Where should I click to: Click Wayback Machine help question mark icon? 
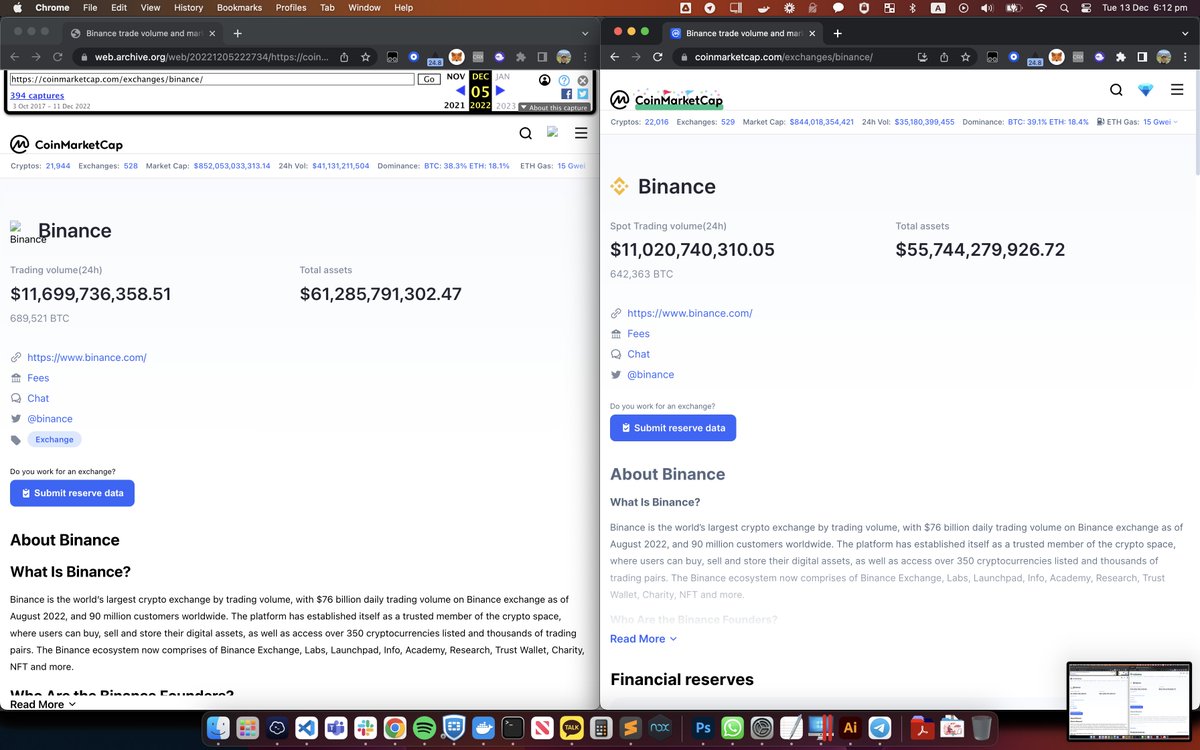click(564, 80)
